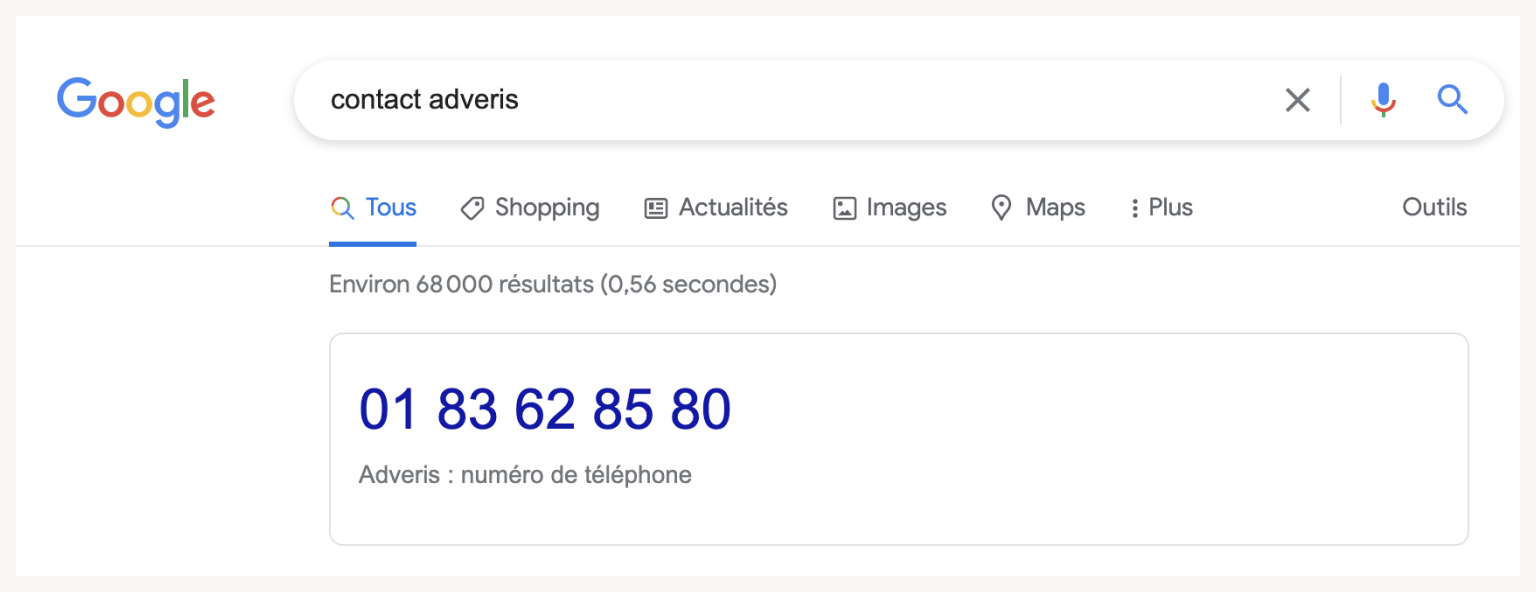Clear the search query with the X

1297,100
